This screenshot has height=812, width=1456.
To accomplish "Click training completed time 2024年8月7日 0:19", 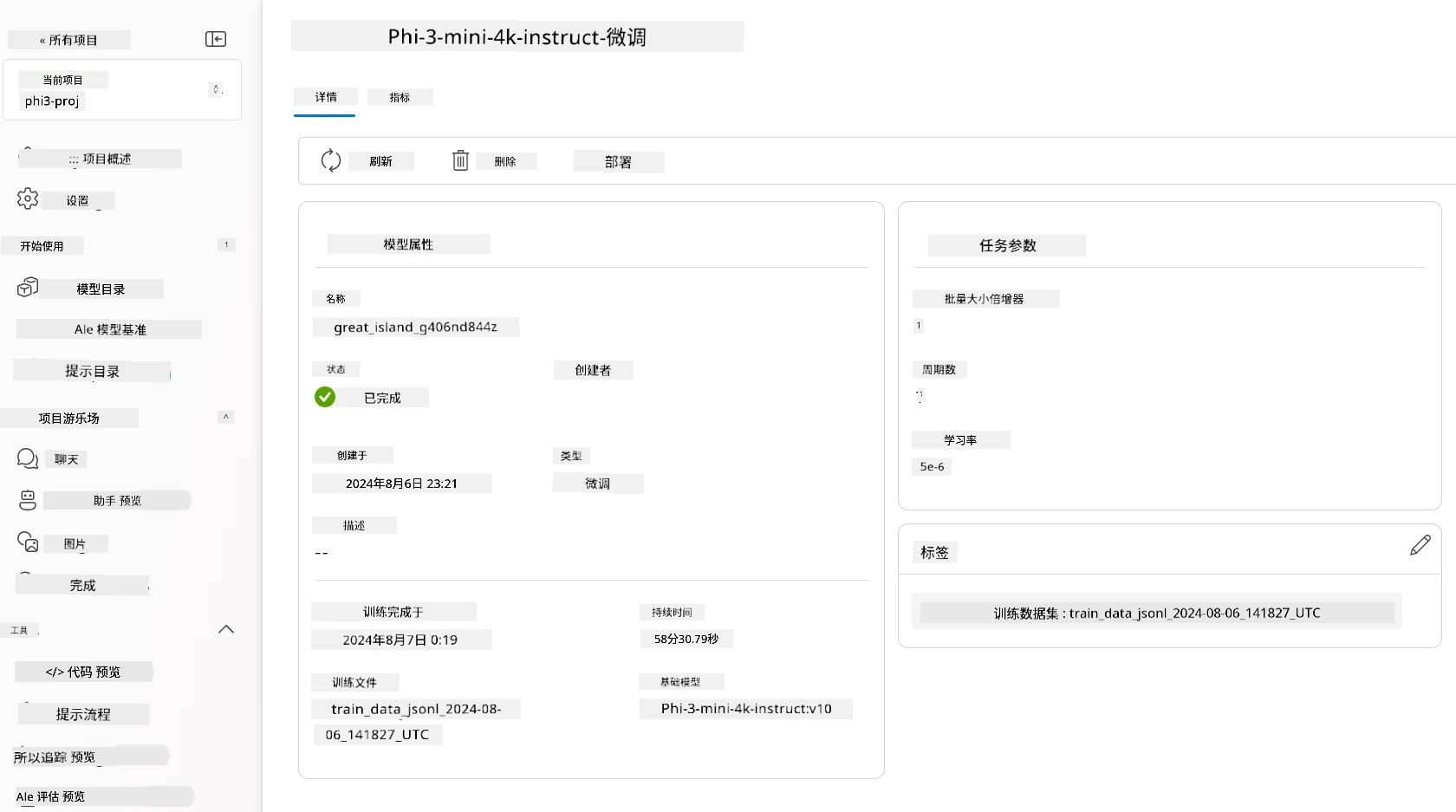I will 400,640.
